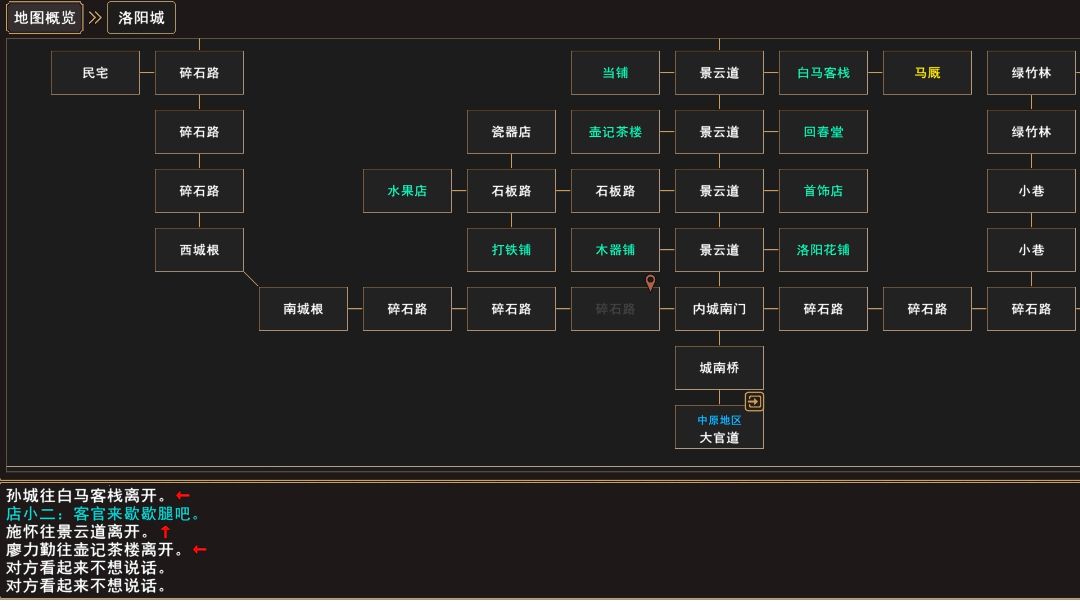Visit 洛阳花铺 flower shop
Image resolution: width=1080 pixels, height=606 pixels.
click(823, 249)
